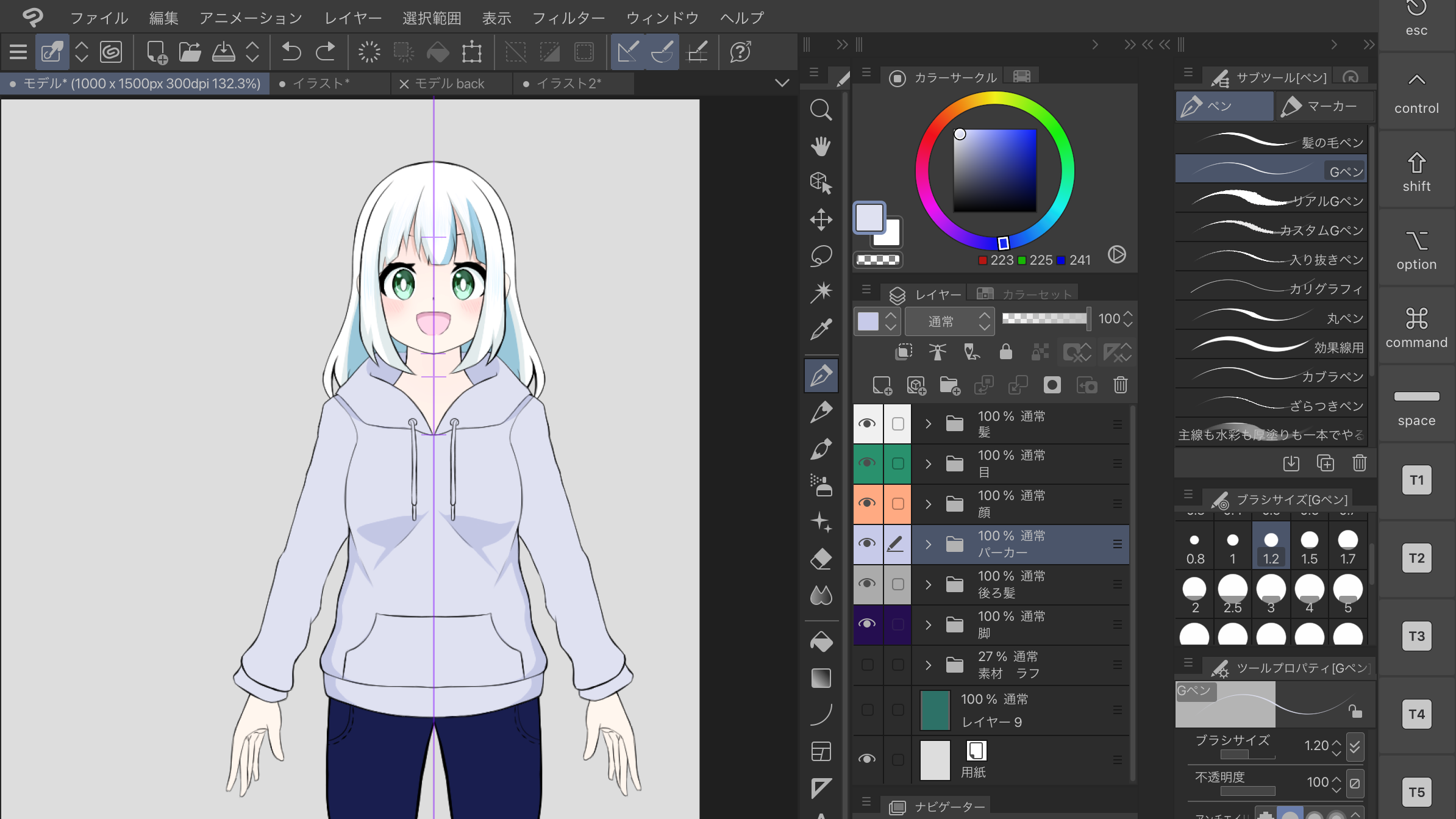Select the Airbrush tool
The image size is (1456, 819).
821,485
